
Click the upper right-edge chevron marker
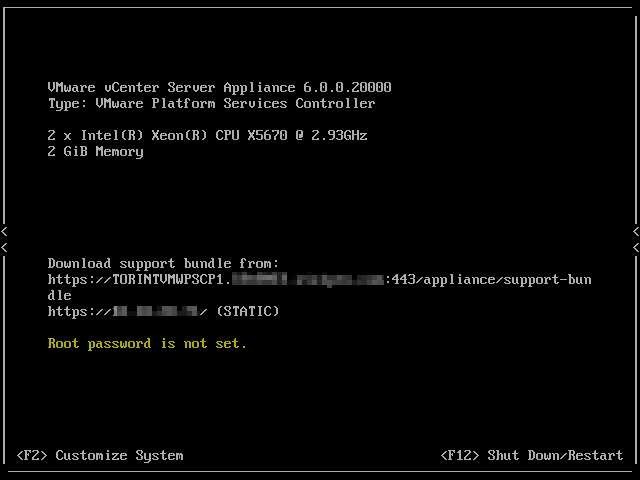pos(636,231)
